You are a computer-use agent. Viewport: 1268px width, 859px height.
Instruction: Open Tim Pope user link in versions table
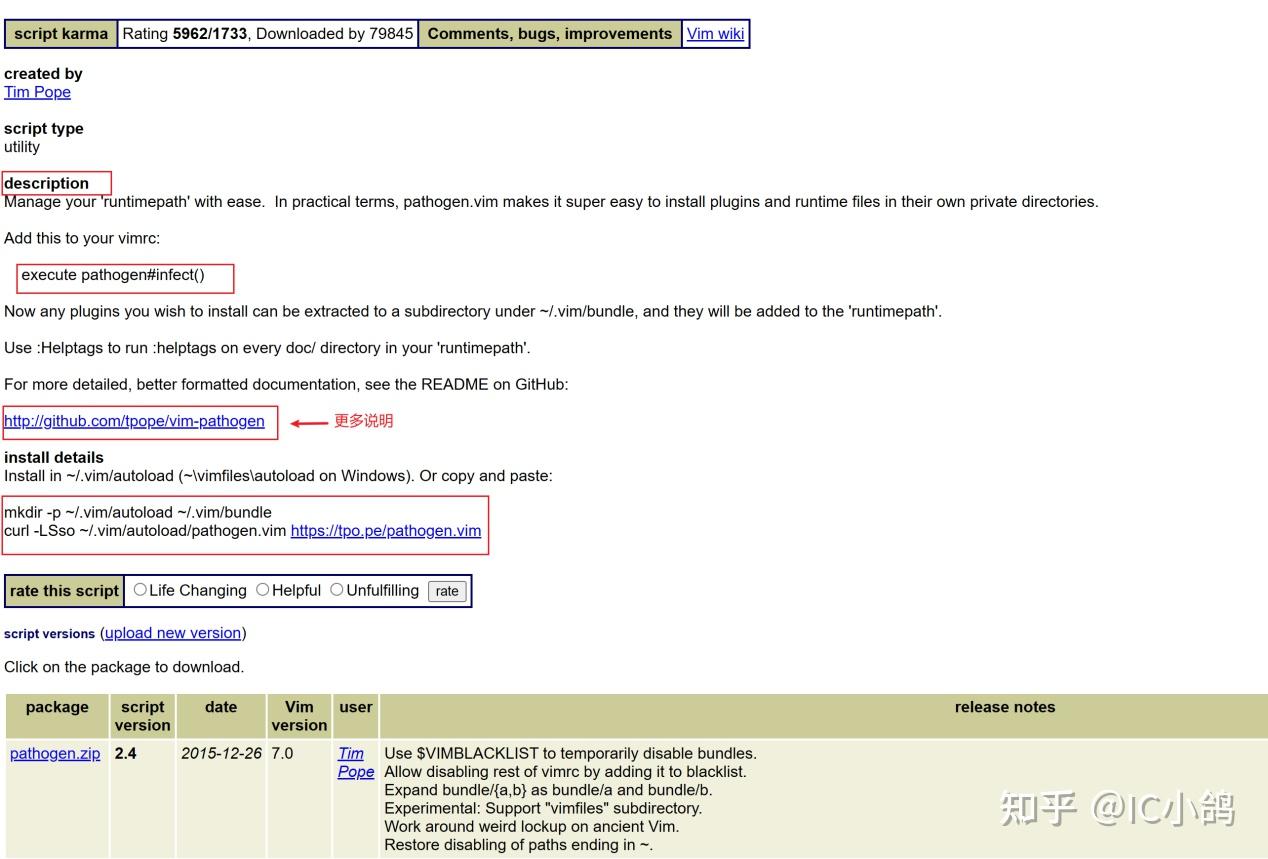click(x=355, y=763)
